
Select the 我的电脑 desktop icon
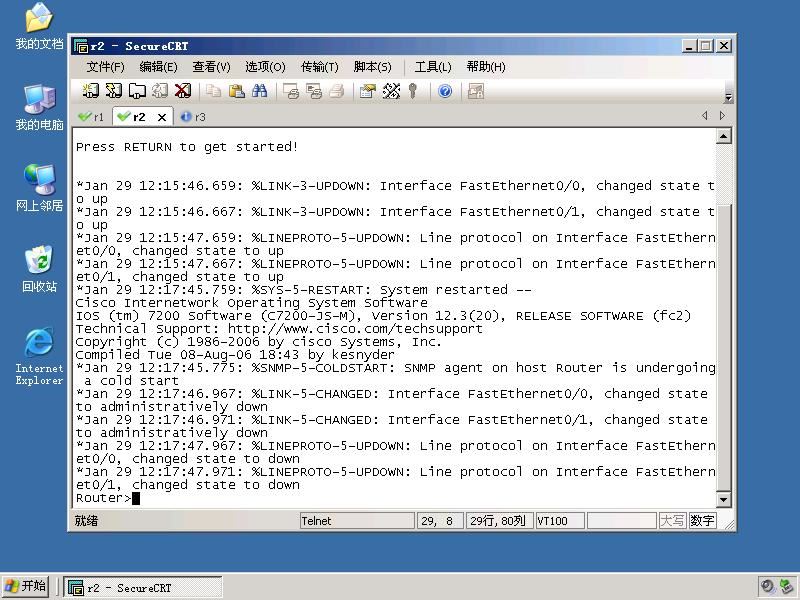(x=39, y=107)
